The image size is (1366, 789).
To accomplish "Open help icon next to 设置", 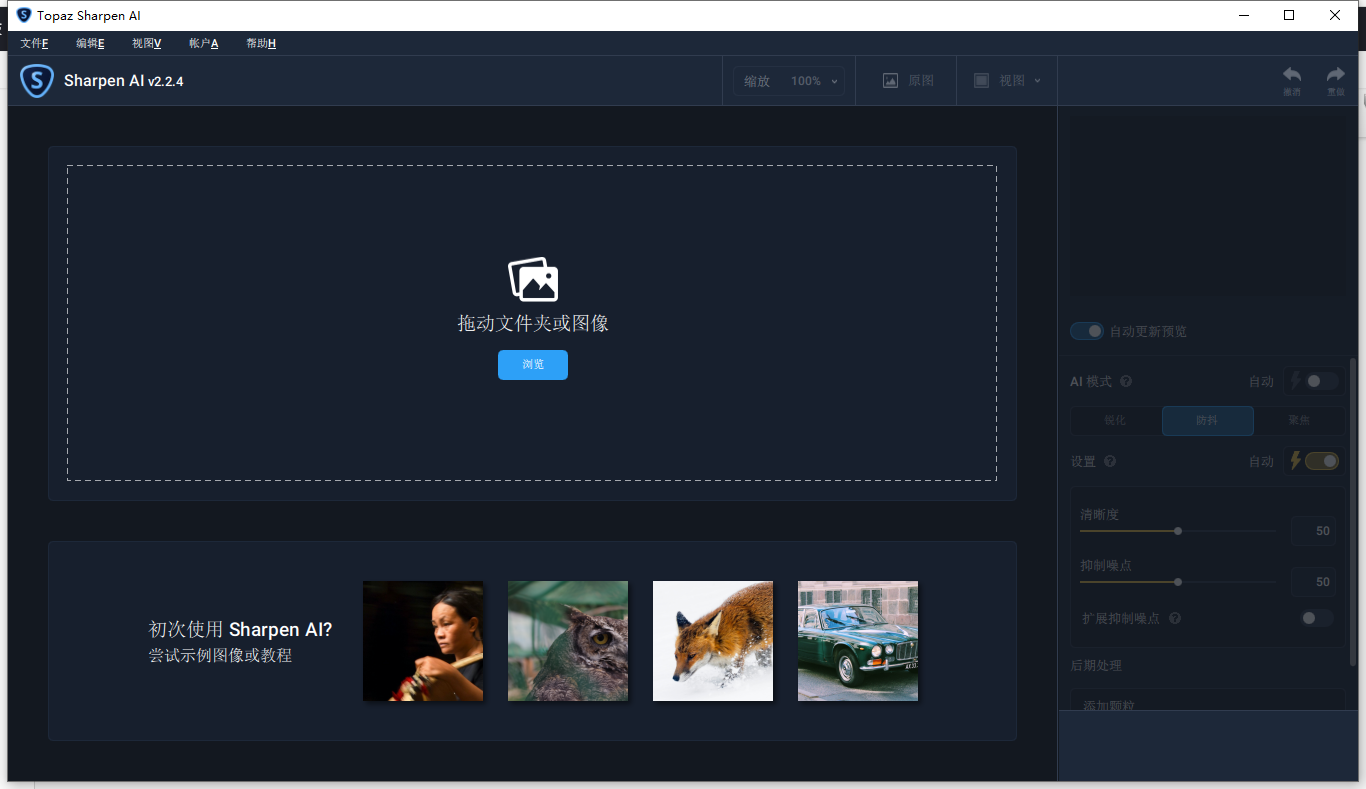I will (x=1110, y=461).
